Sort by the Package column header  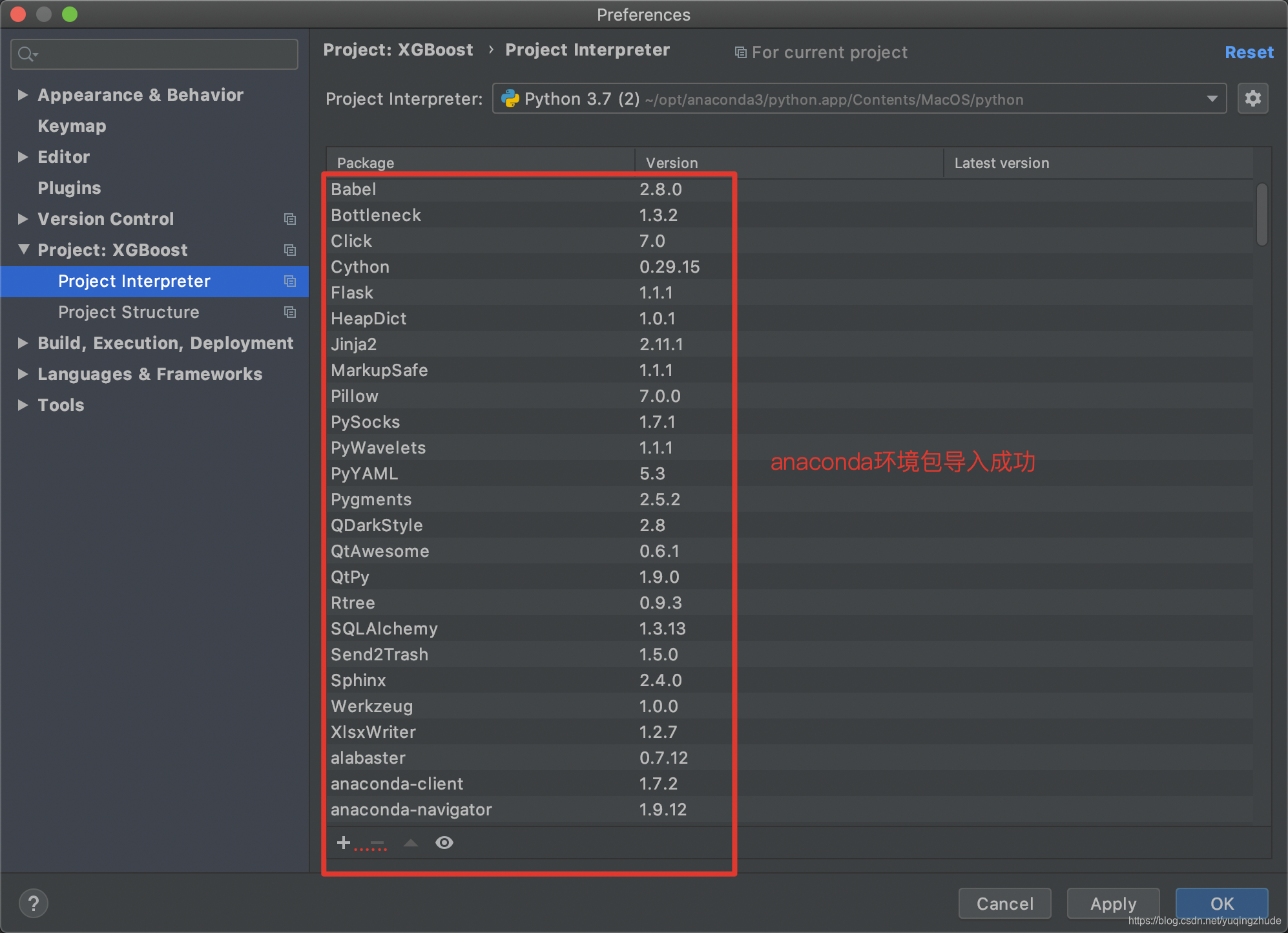(481, 163)
